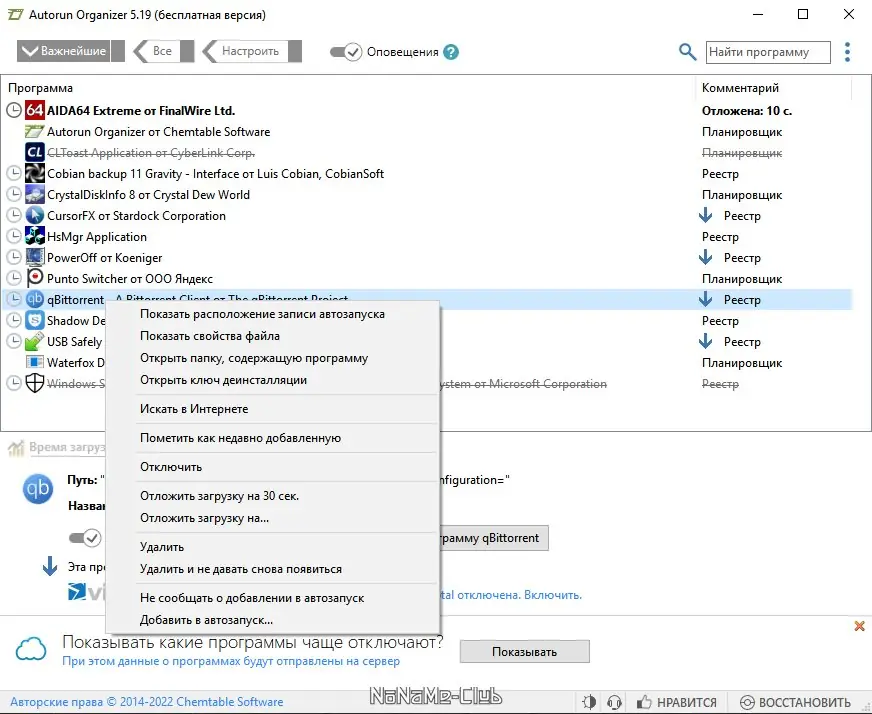
Task: Click the blue down arrow on PowerOff row
Action: pyautogui.click(x=706, y=257)
